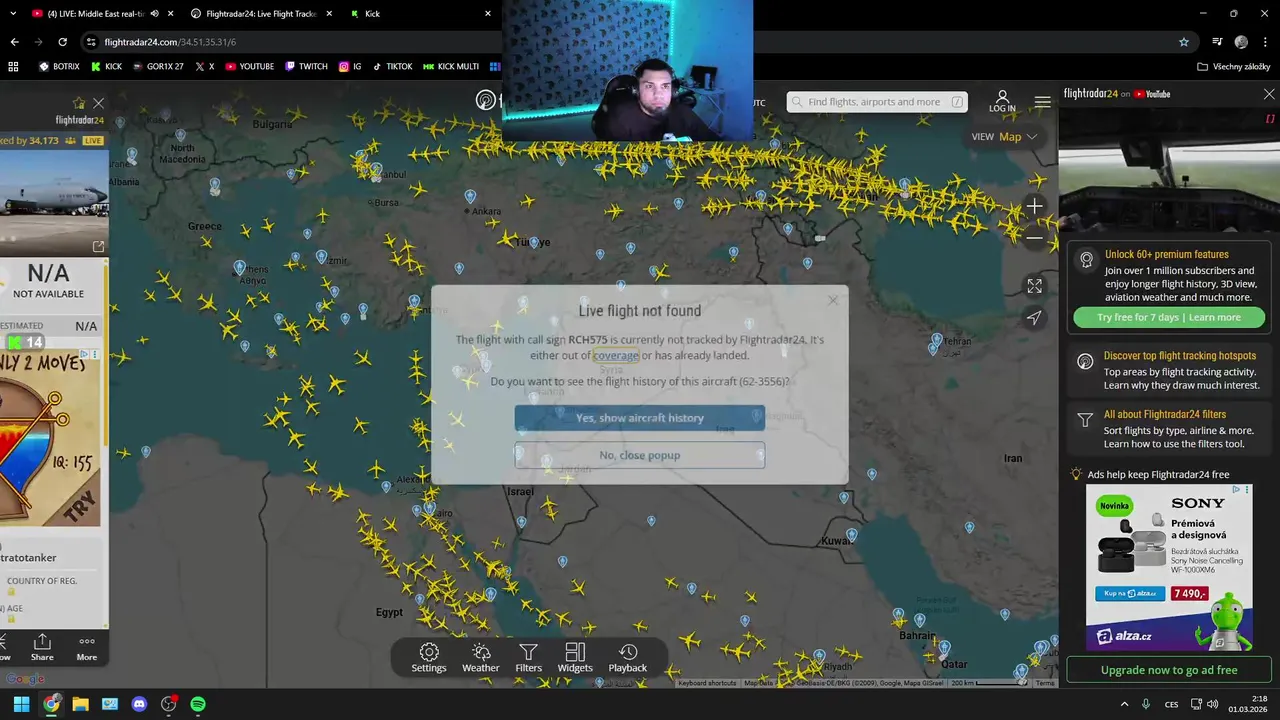Open the hamburger menu of Flightradar24

point(1043,102)
